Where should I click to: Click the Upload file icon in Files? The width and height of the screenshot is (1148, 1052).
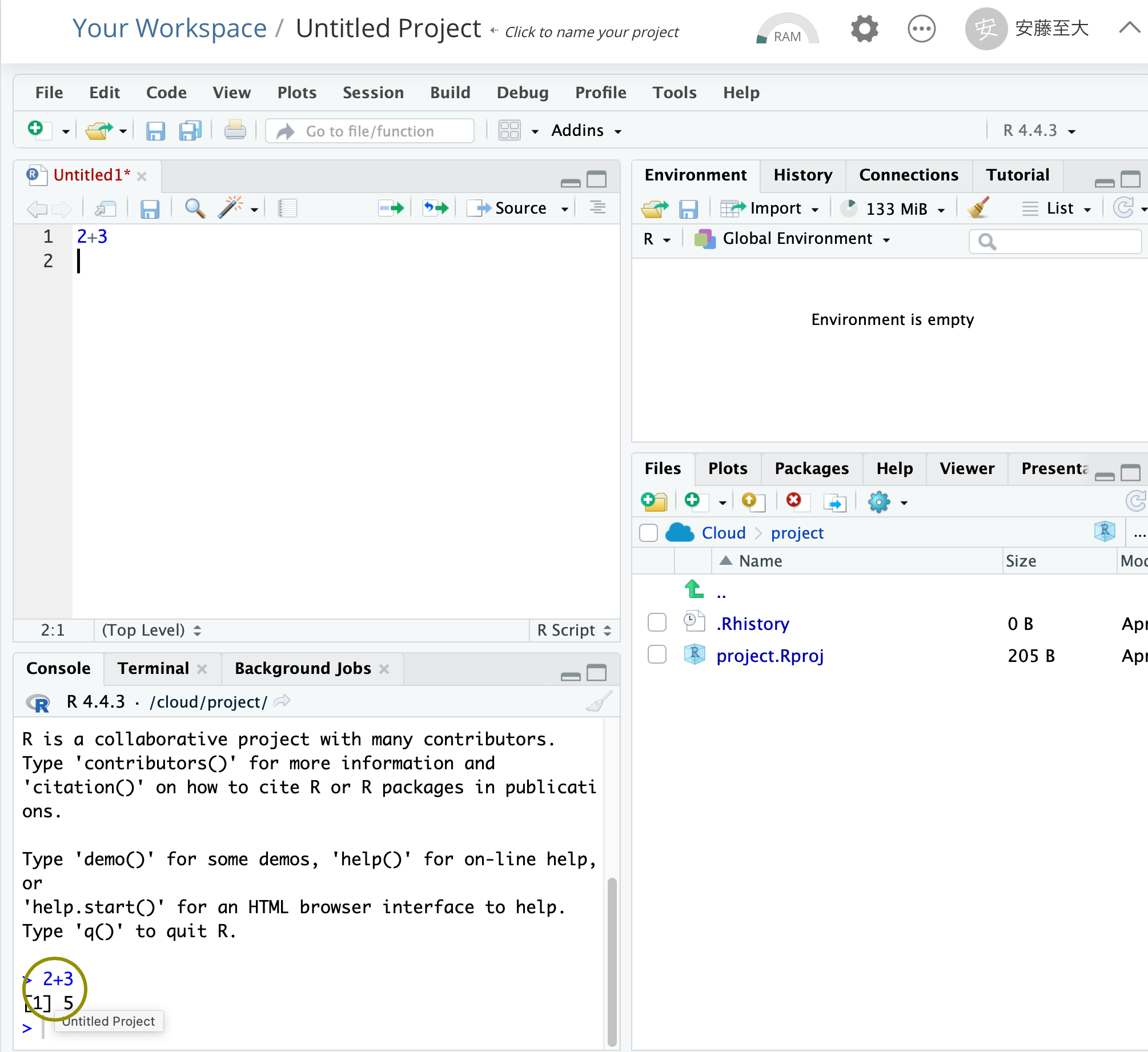[752, 501]
